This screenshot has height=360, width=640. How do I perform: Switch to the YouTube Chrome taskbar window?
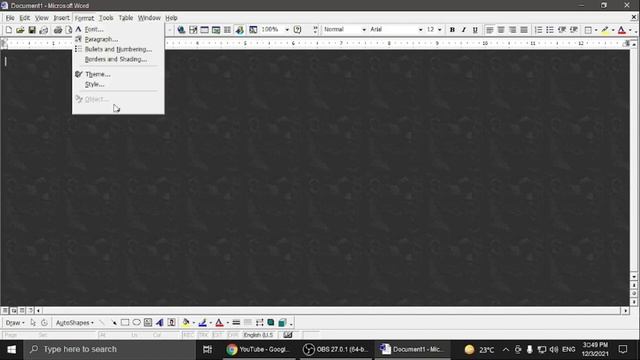(259, 349)
